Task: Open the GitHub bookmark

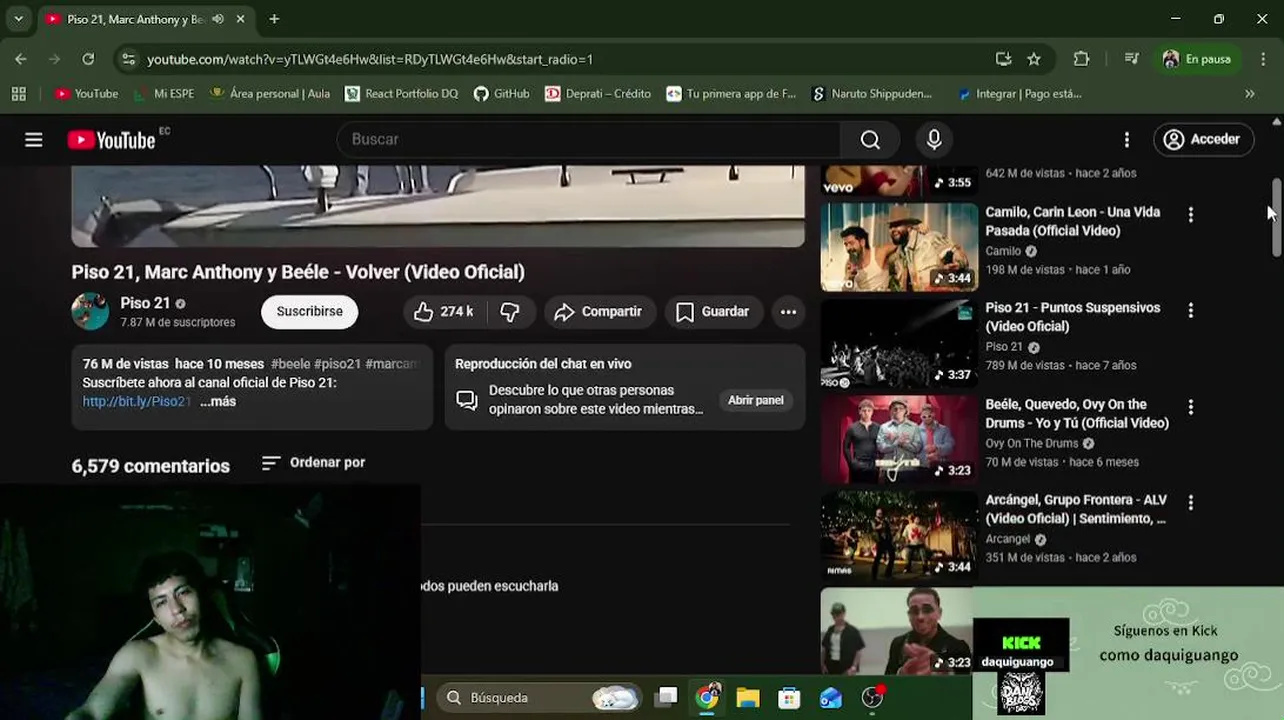Action: click(501, 94)
